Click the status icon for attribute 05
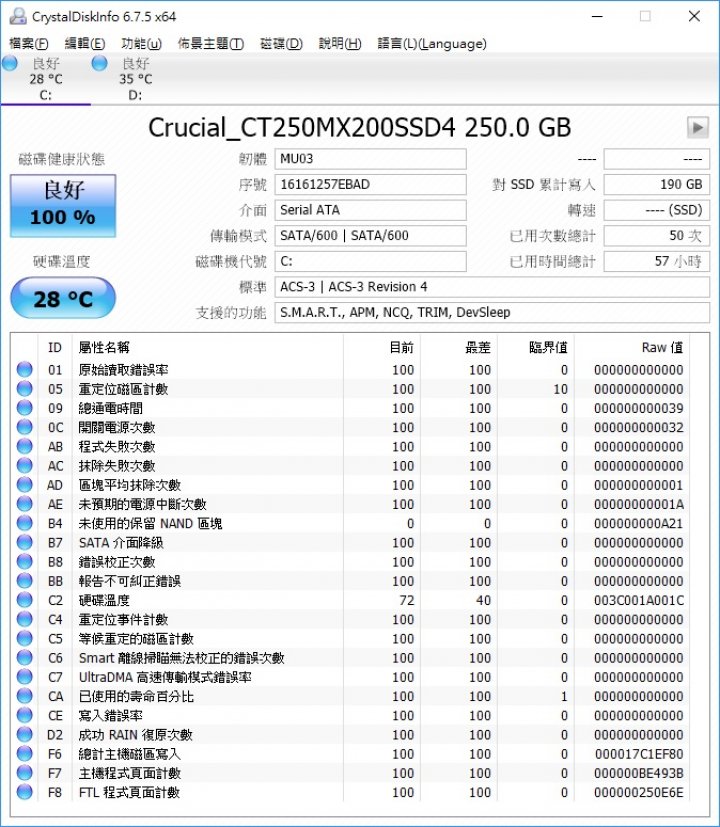 coord(25,389)
